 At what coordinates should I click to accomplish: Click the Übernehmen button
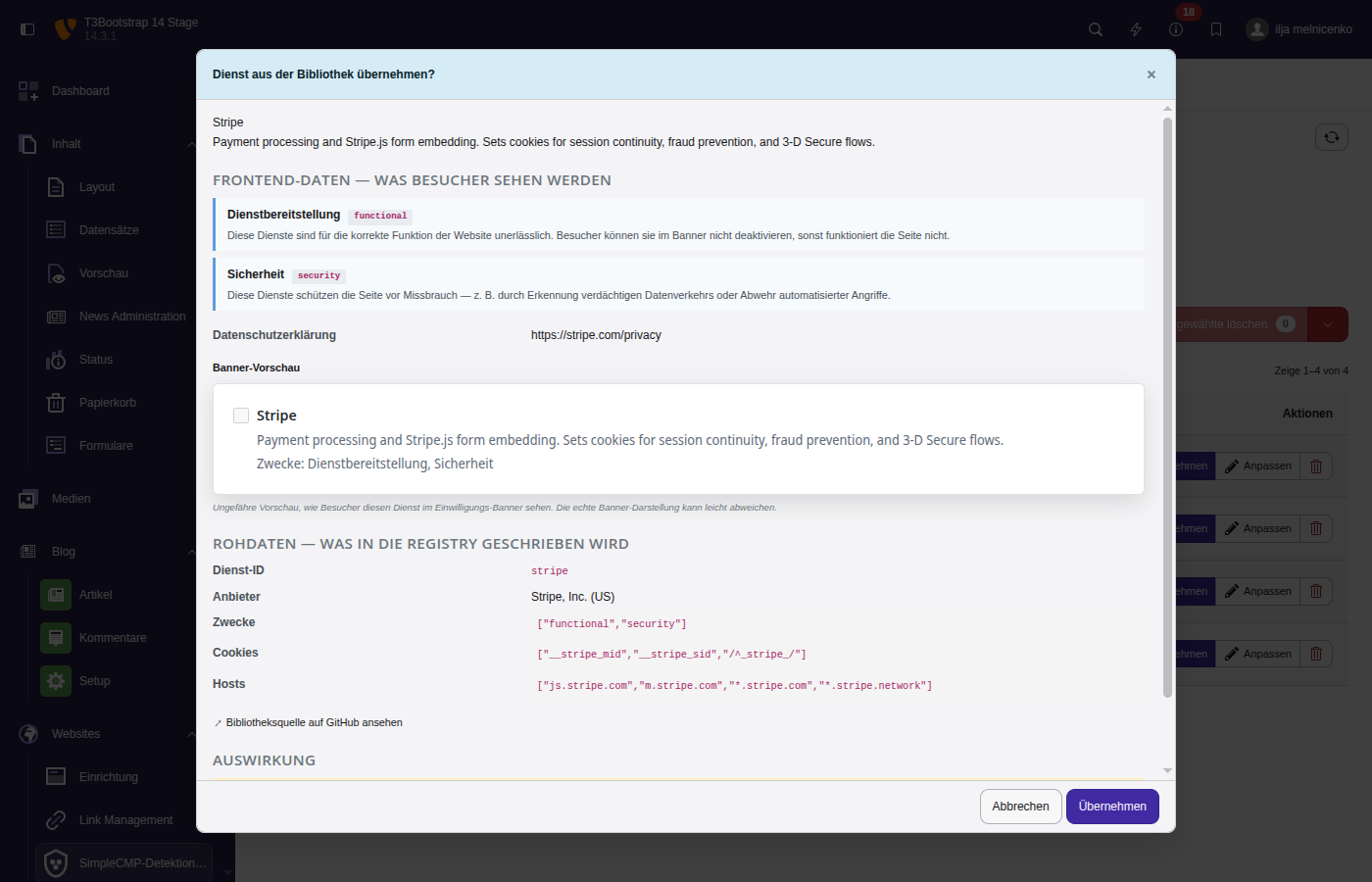(x=1112, y=807)
